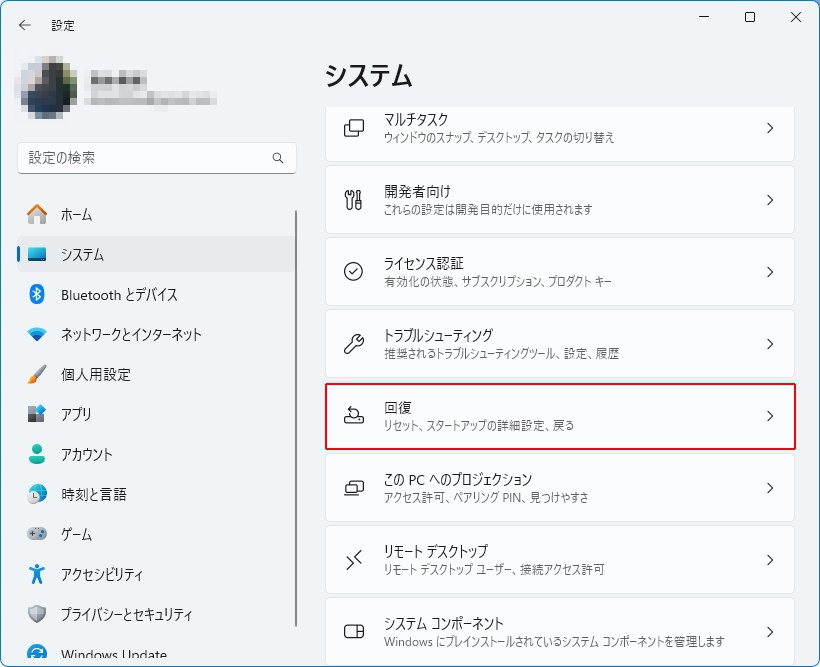Screen dimensions: 820x667
Task: Click the 個人用設定 paintbrush icon
Action: pos(37,374)
